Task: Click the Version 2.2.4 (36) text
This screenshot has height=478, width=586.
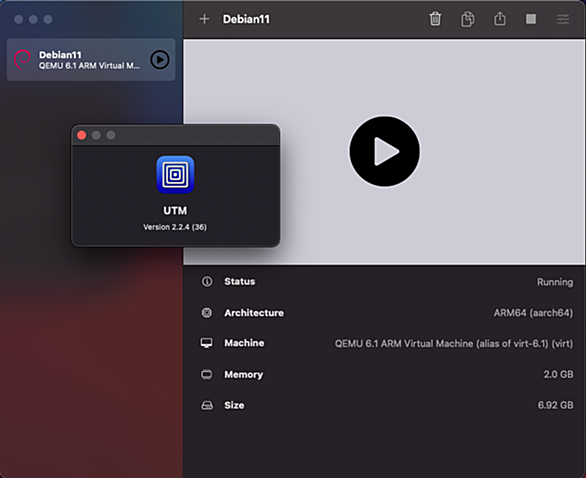Action: (175, 227)
